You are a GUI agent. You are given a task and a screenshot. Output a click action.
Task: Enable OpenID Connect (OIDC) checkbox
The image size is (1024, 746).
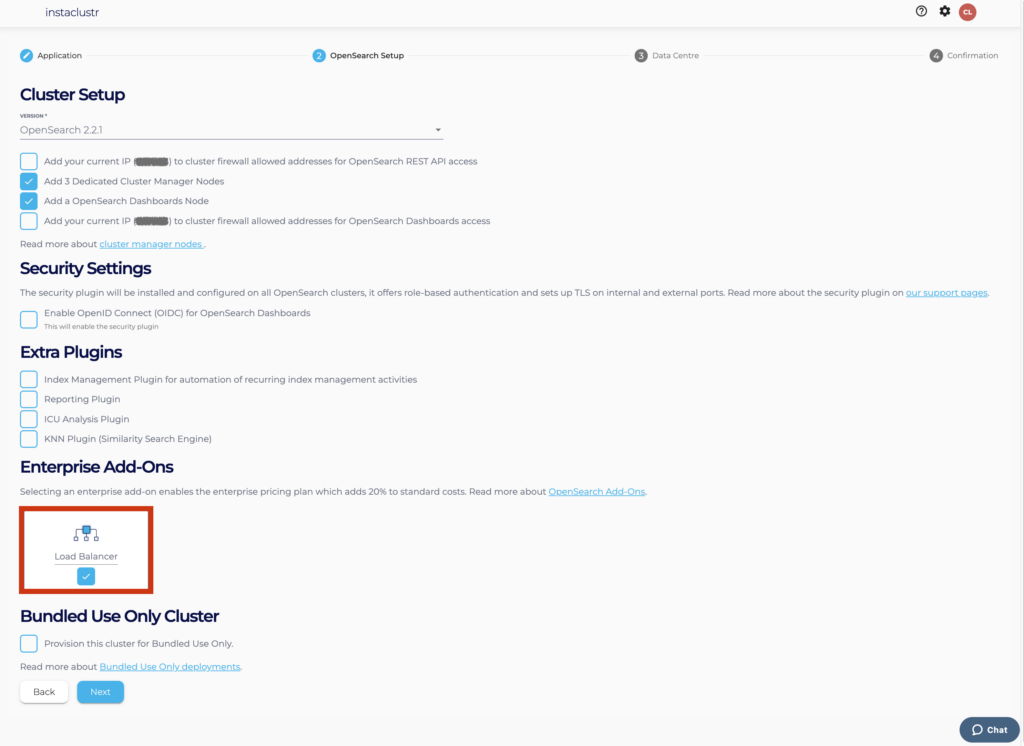click(x=29, y=319)
